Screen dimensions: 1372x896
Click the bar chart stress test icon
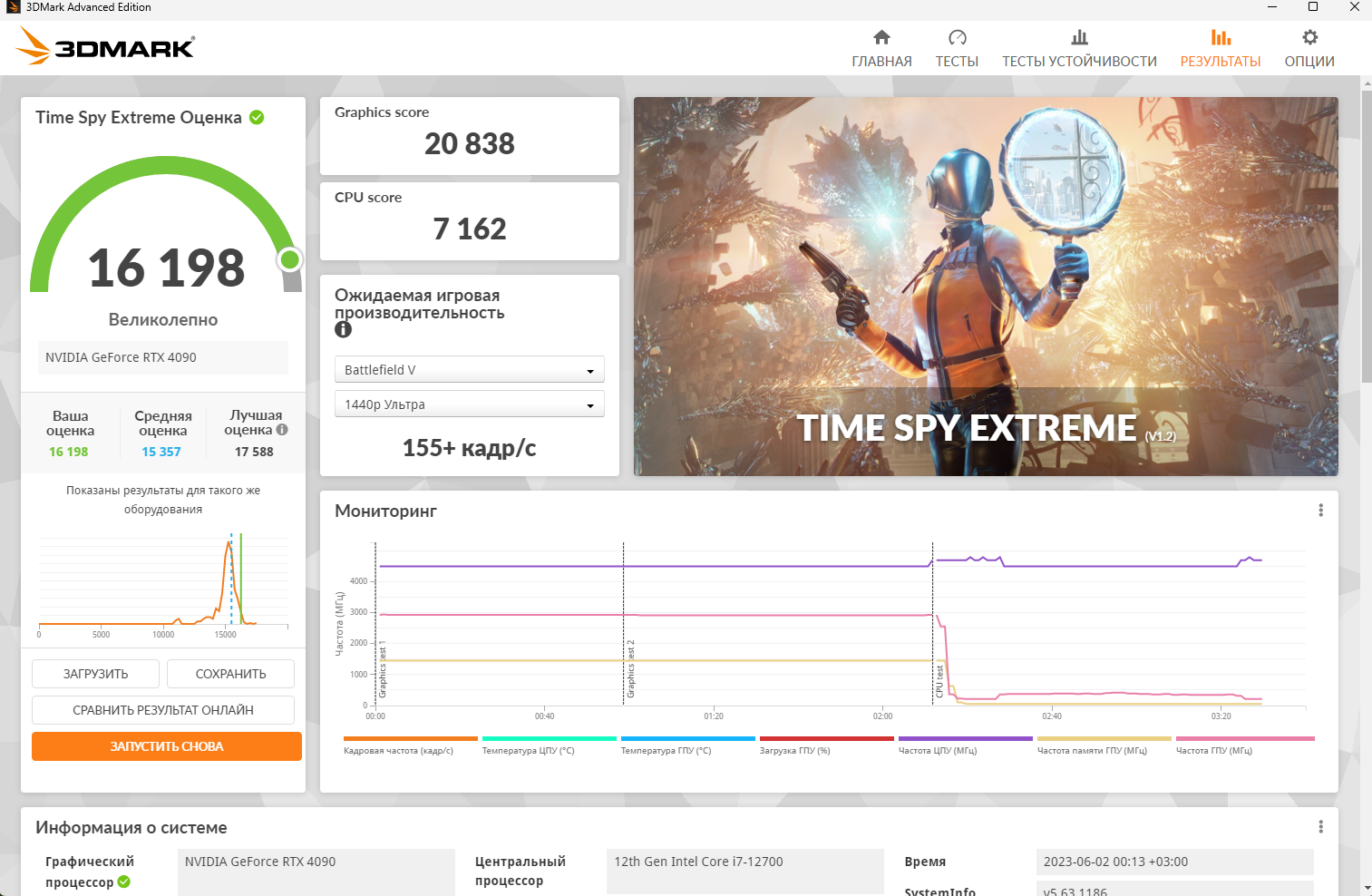(1079, 37)
